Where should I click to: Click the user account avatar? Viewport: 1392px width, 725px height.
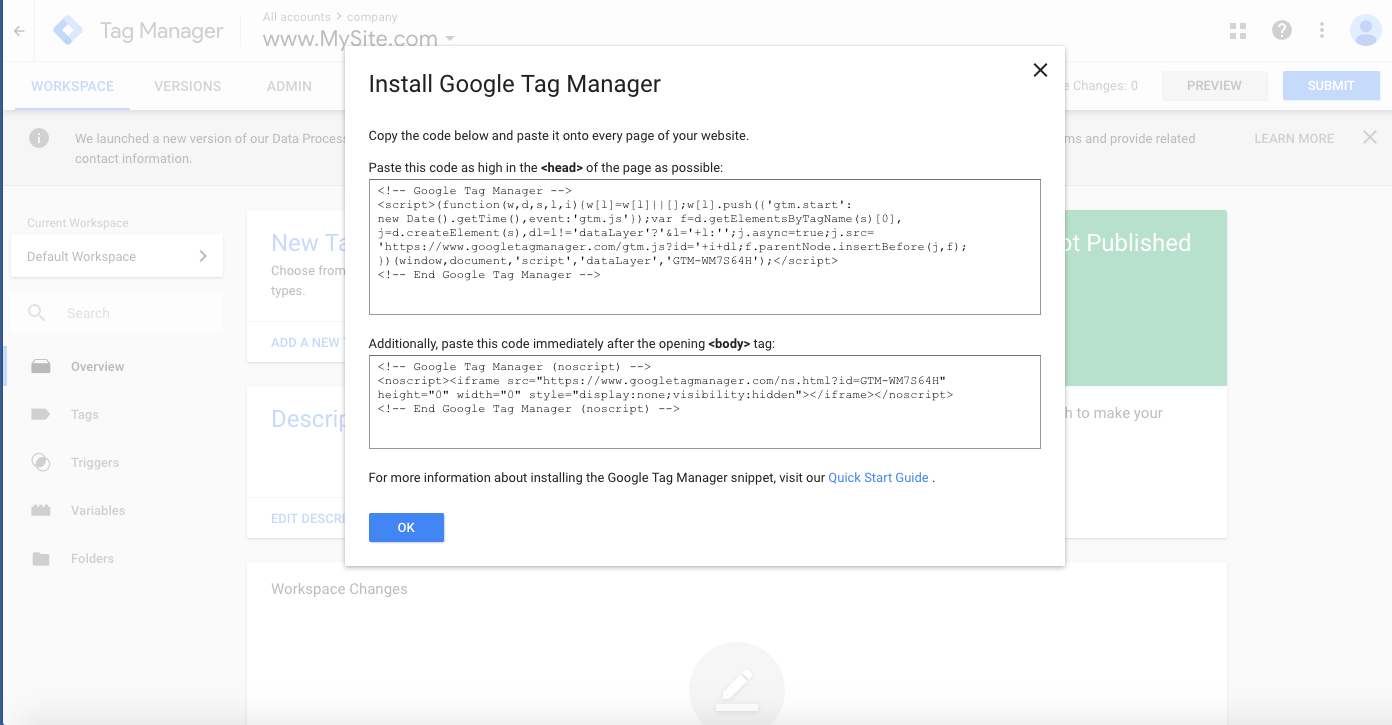[x=1365, y=31]
